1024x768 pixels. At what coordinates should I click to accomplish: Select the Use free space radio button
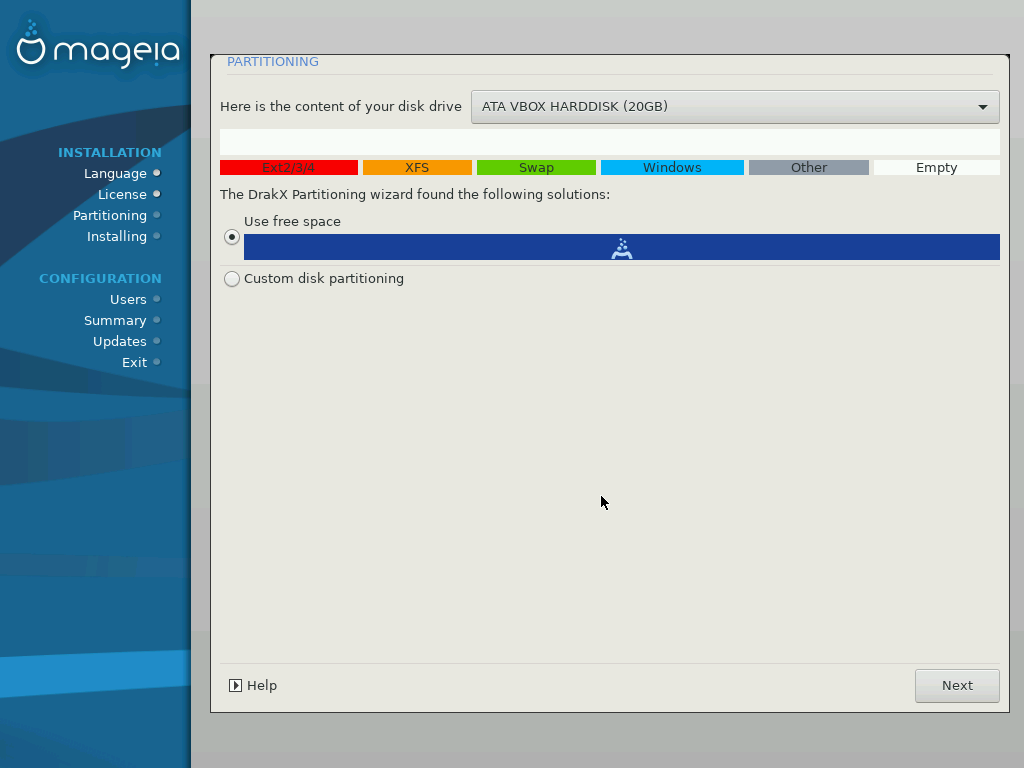point(232,237)
